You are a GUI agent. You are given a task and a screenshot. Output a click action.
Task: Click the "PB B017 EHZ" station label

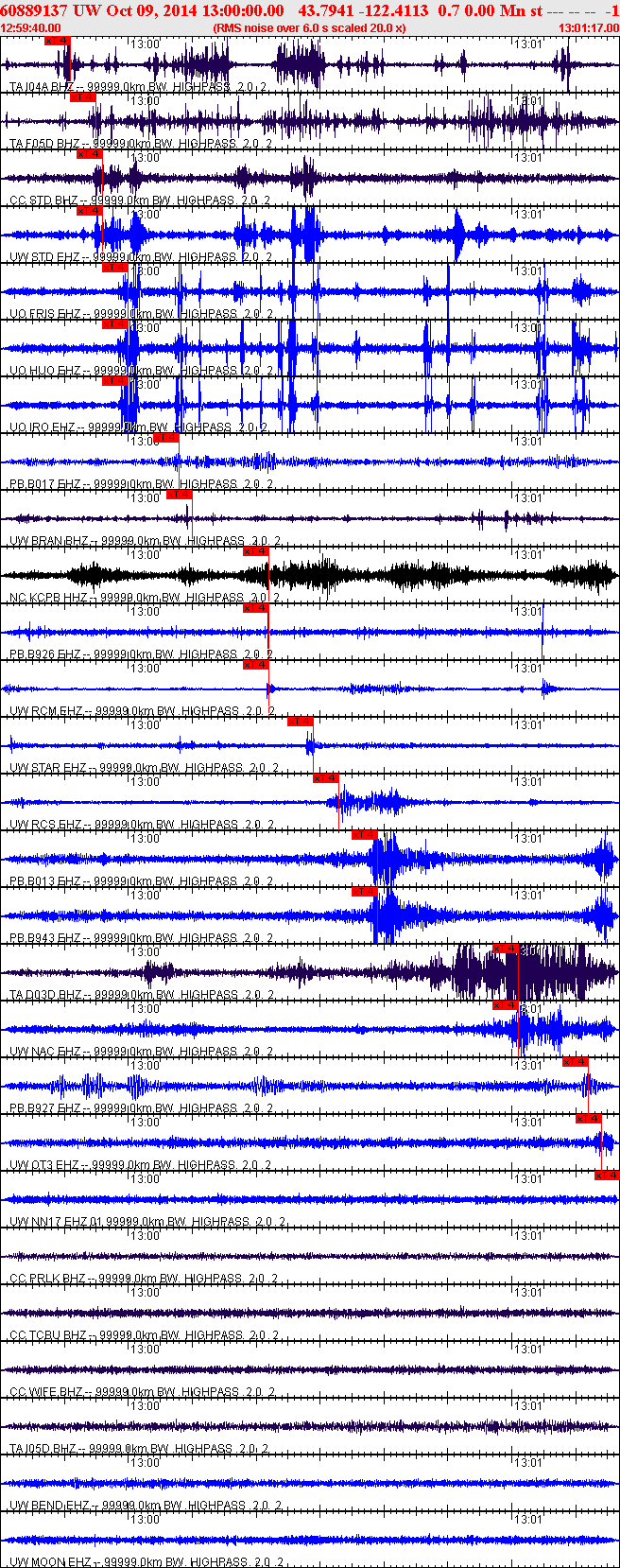coord(45,484)
